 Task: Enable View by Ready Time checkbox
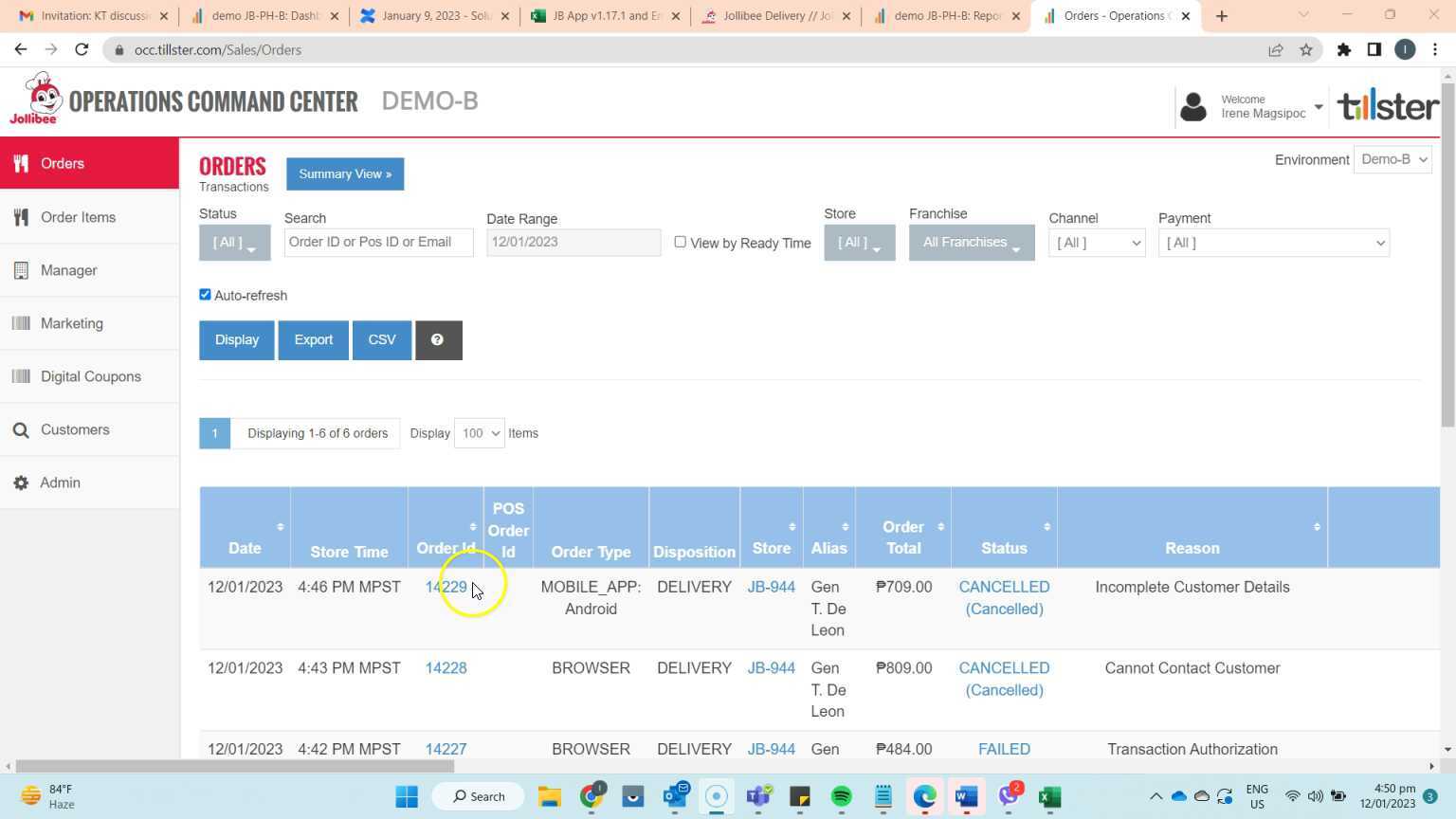pos(680,242)
